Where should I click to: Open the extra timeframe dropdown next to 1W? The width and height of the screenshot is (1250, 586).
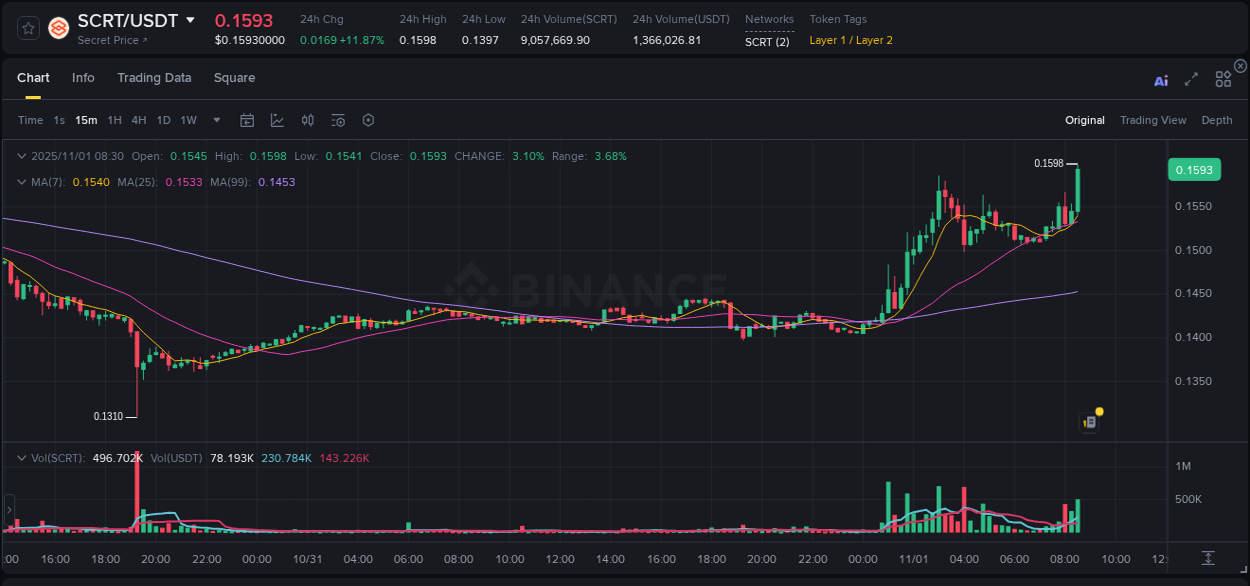click(215, 120)
